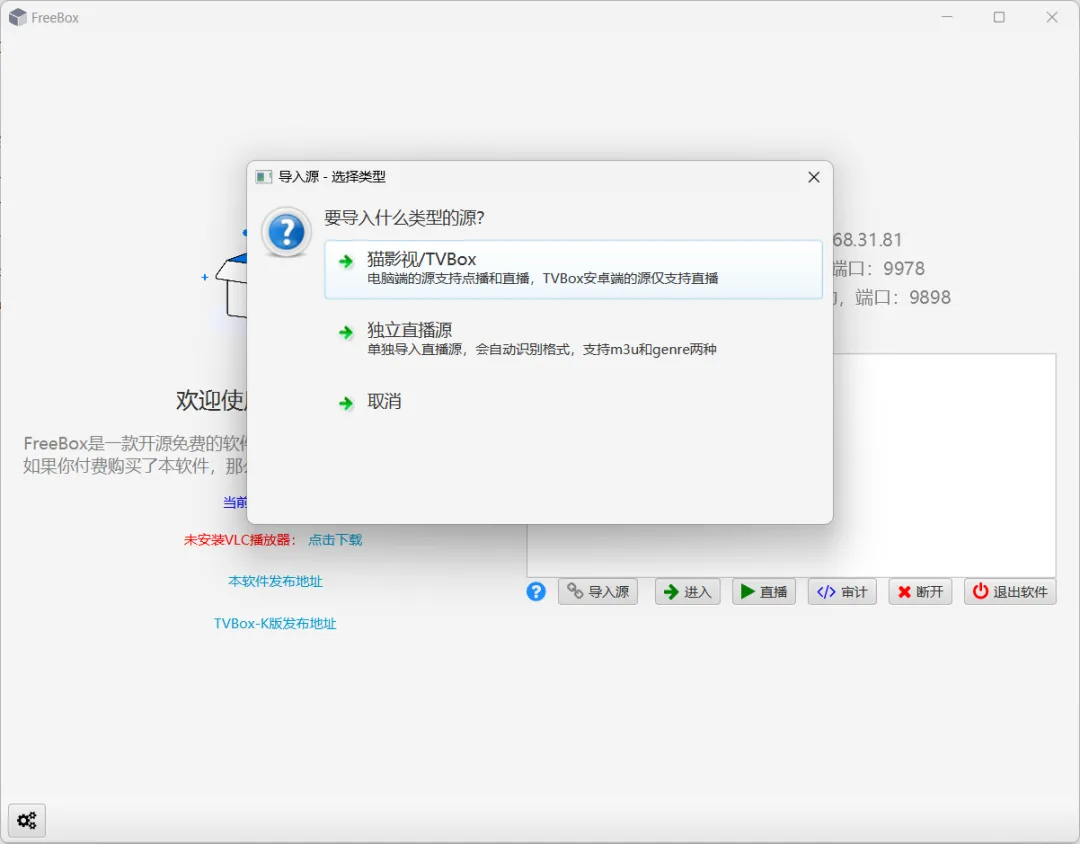The width and height of the screenshot is (1080, 844).
Task: Close the 导入源 - 选择类型 dialog
Action: point(813,177)
